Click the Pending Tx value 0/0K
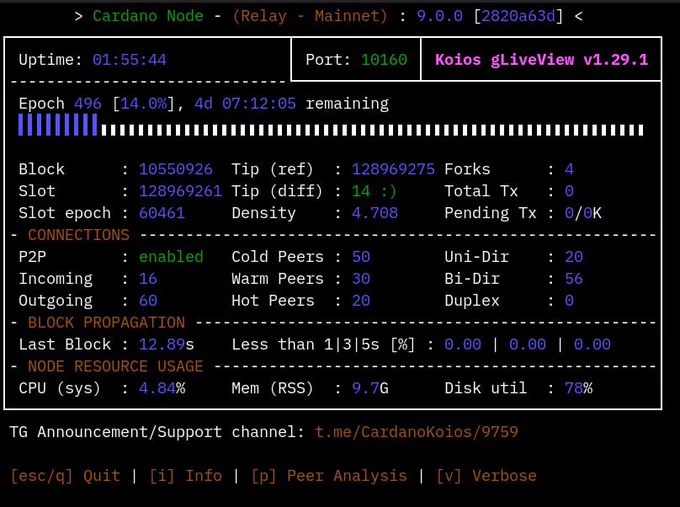680x507 pixels. point(583,213)
